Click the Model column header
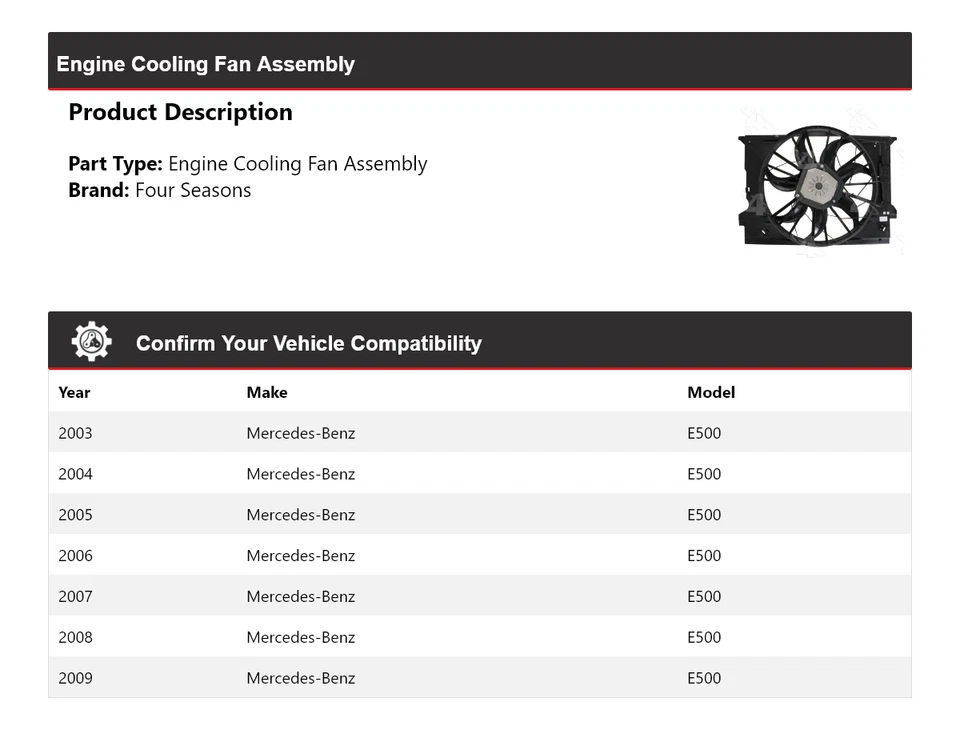 (x=711, y=392)
